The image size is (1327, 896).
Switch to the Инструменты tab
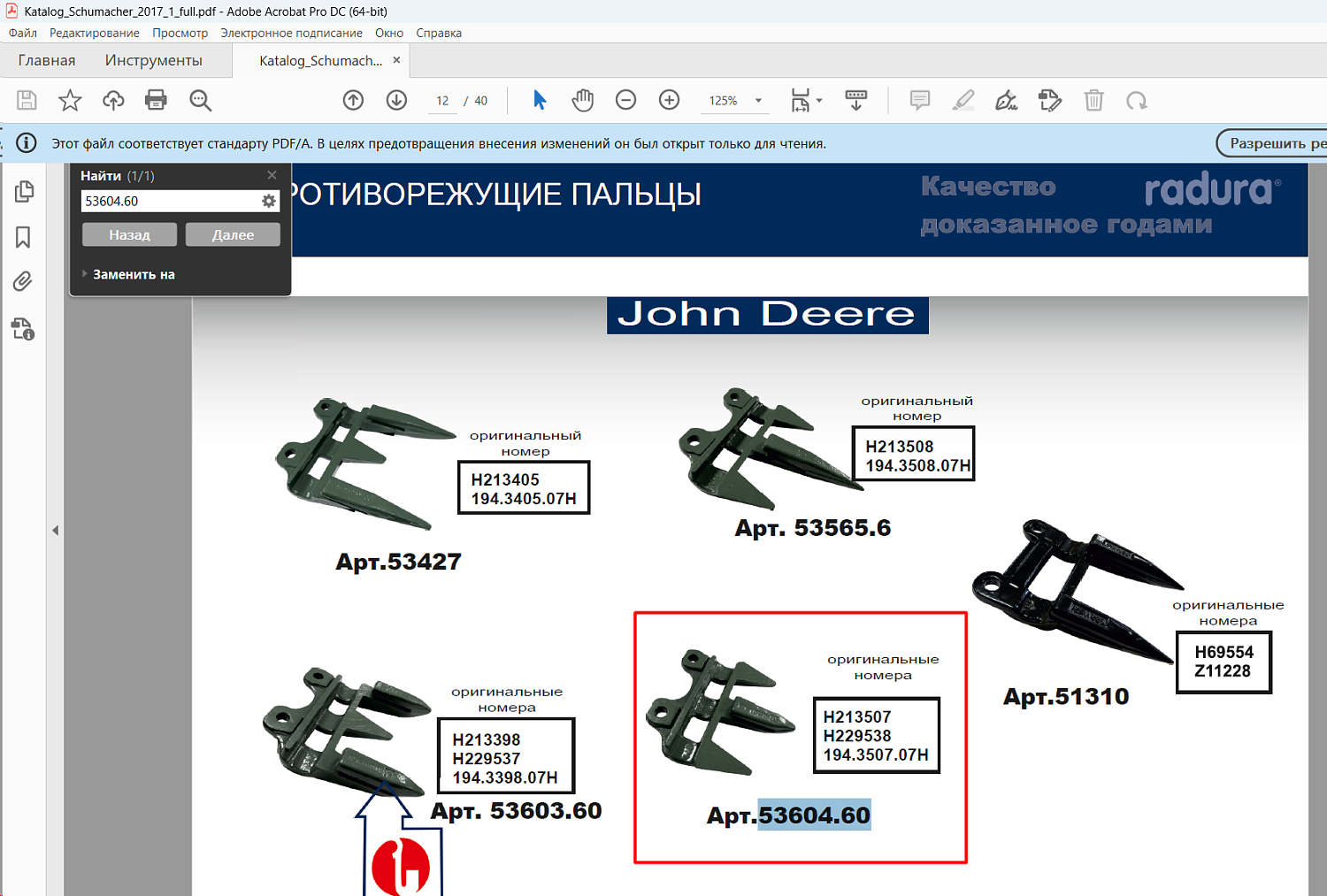point(154,60)
